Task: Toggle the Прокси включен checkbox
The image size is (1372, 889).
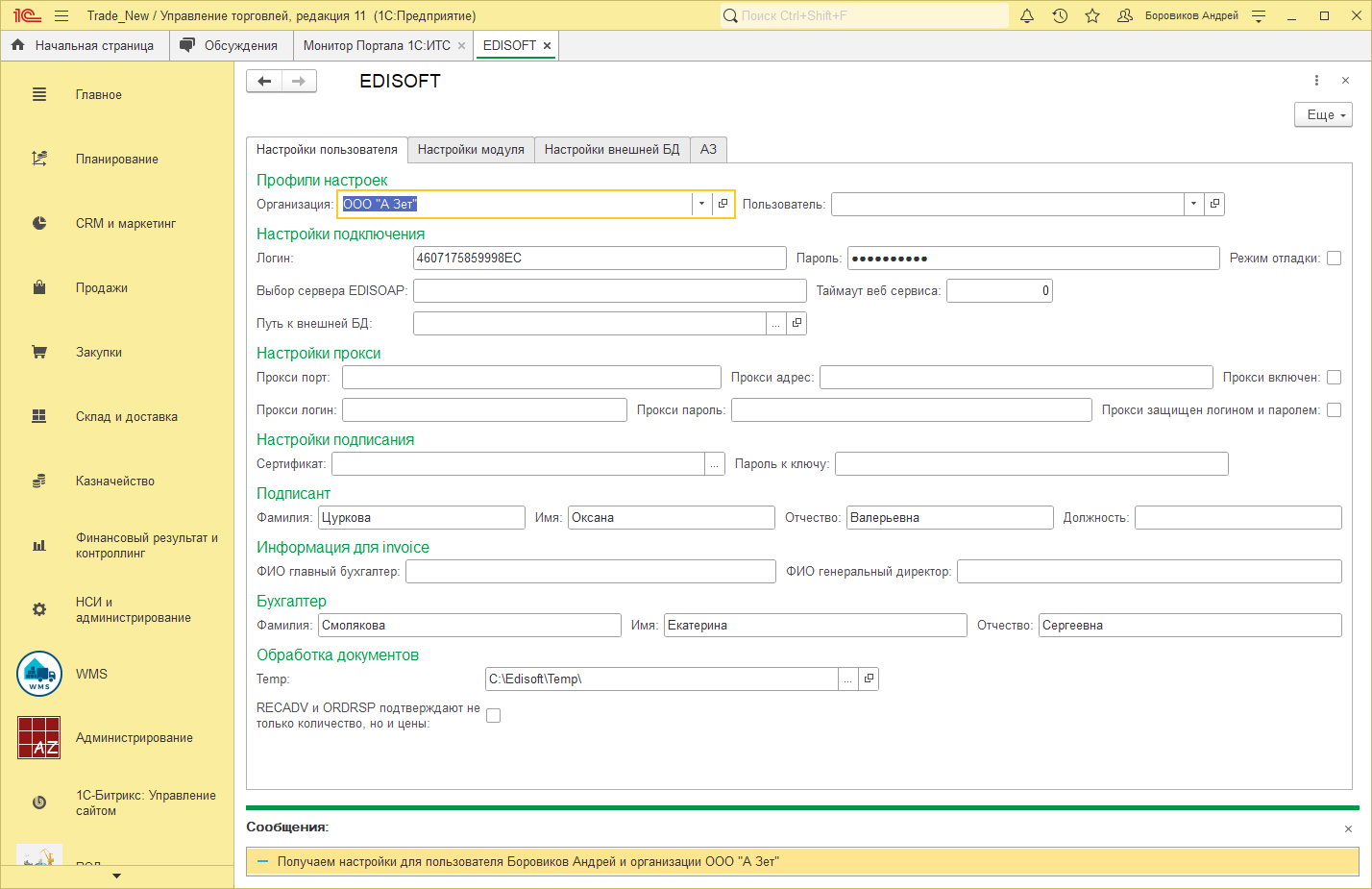Action: (x=1334, y=377)
